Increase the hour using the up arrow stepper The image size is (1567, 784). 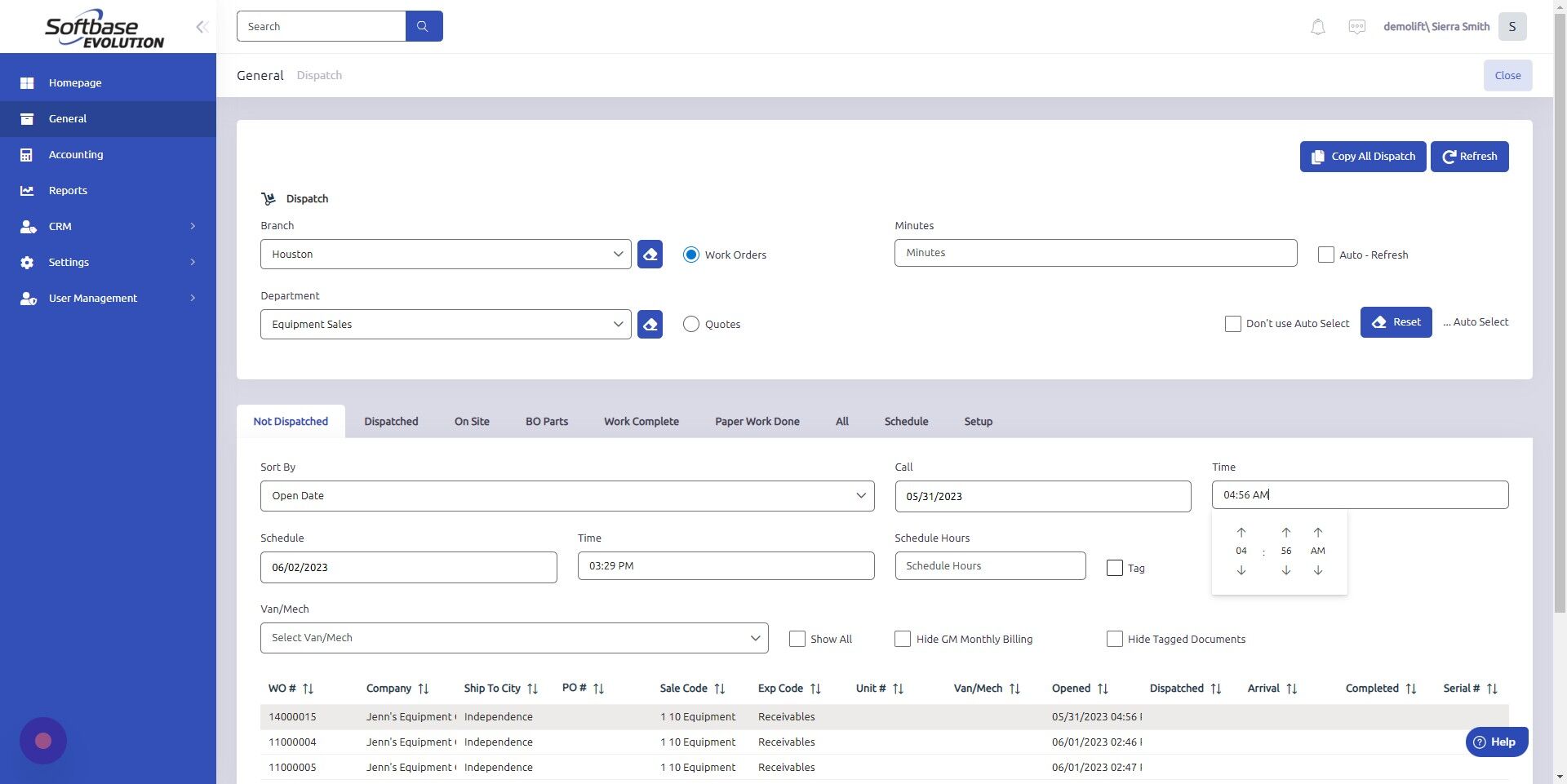(1241, 532)
